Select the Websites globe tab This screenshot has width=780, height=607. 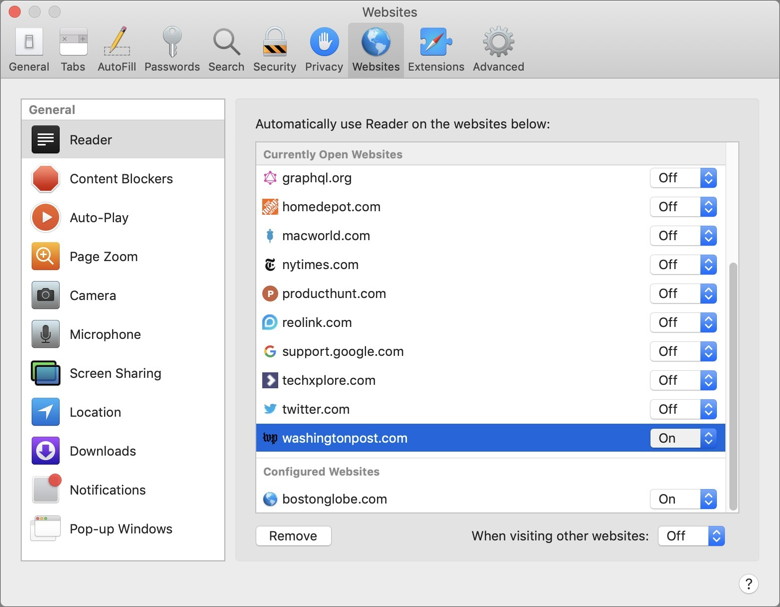tap(376, 50)
